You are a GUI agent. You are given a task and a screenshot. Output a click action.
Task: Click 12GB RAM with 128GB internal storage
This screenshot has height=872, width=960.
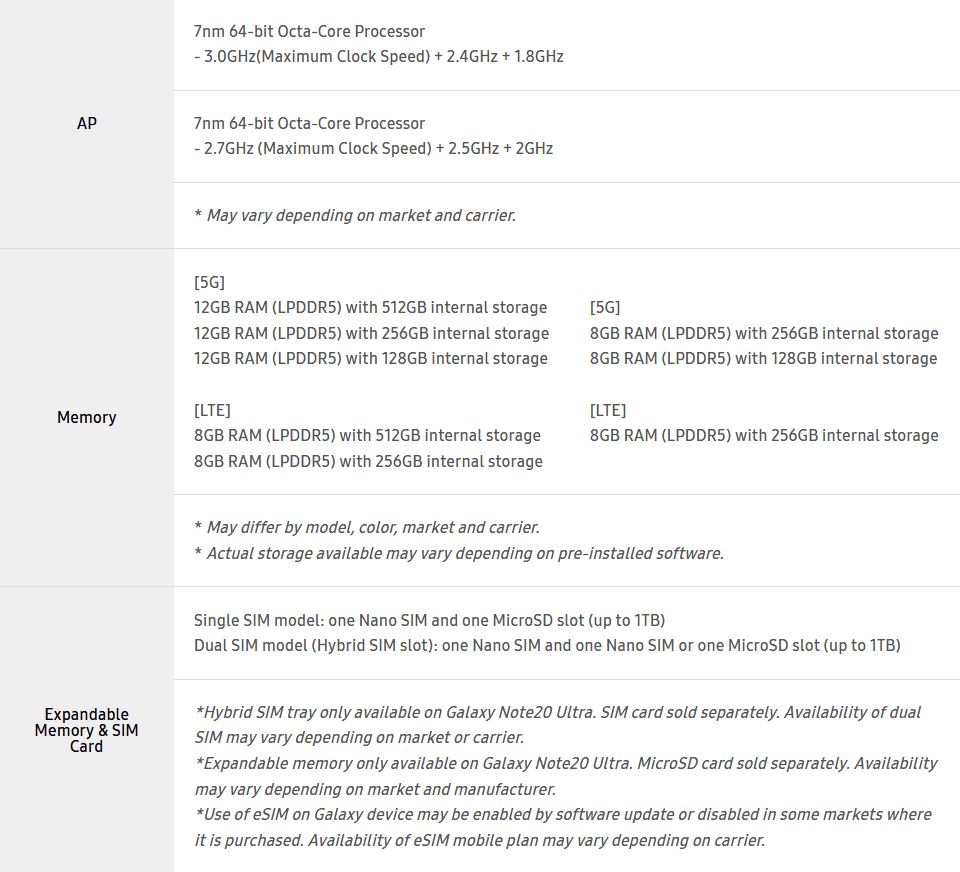(x=370, y=359)
